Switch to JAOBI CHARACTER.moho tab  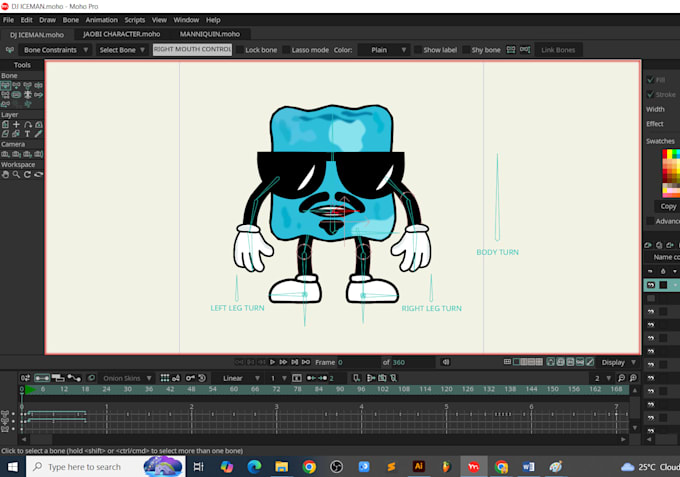coord(121,34)
